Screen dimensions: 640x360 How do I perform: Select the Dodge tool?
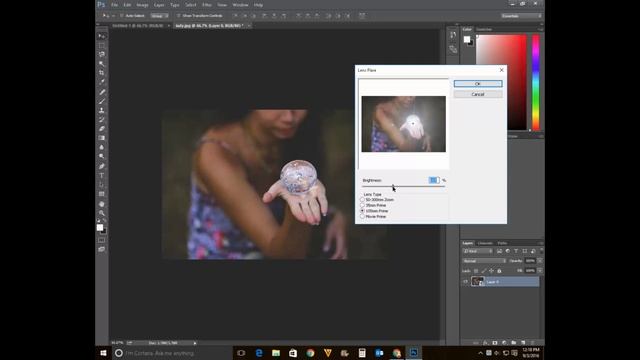coord(102,156)
